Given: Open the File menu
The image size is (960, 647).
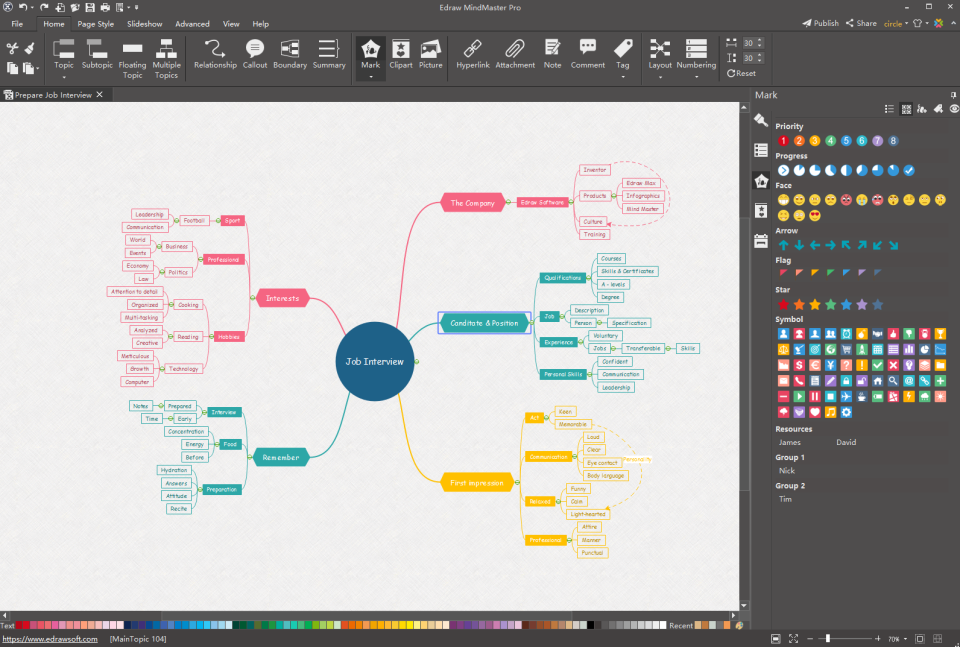Looking at the screenshot, I should 17,24.
